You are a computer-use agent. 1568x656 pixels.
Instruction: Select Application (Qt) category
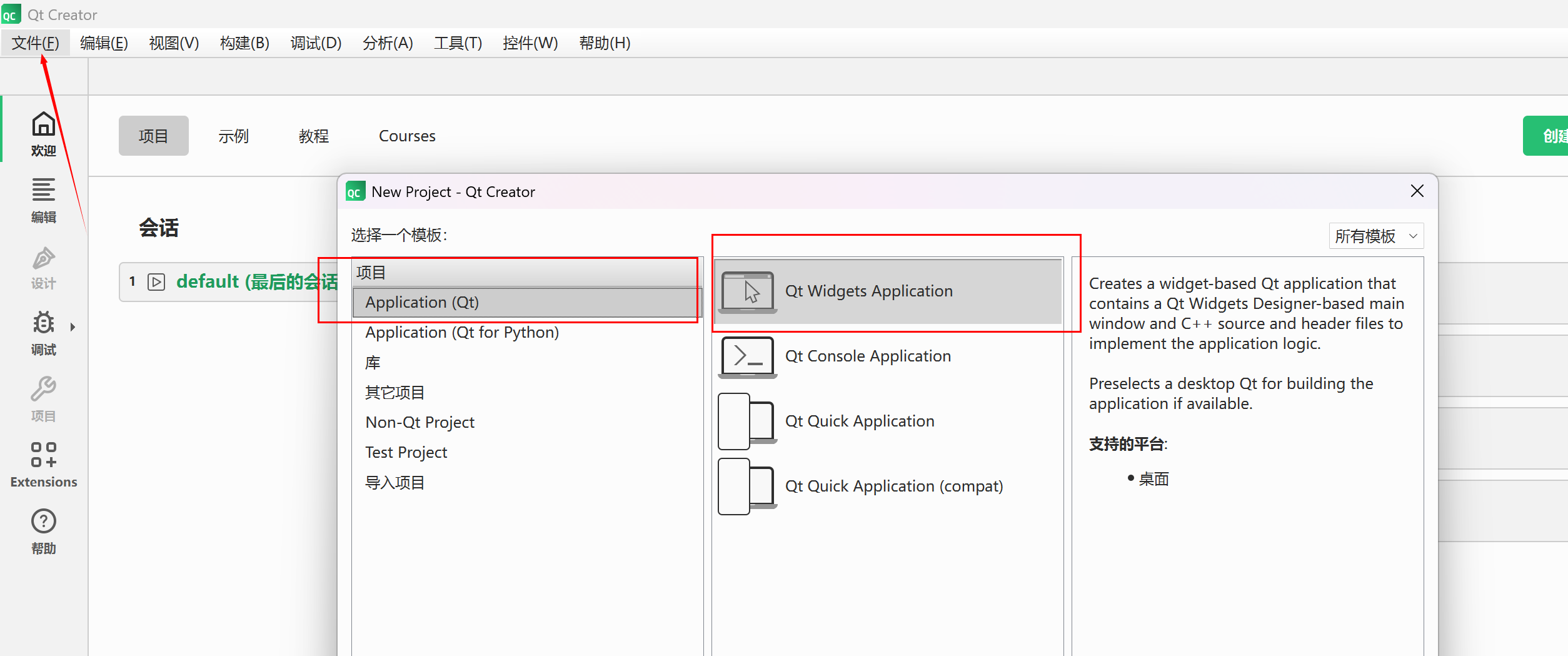[527, 303]
